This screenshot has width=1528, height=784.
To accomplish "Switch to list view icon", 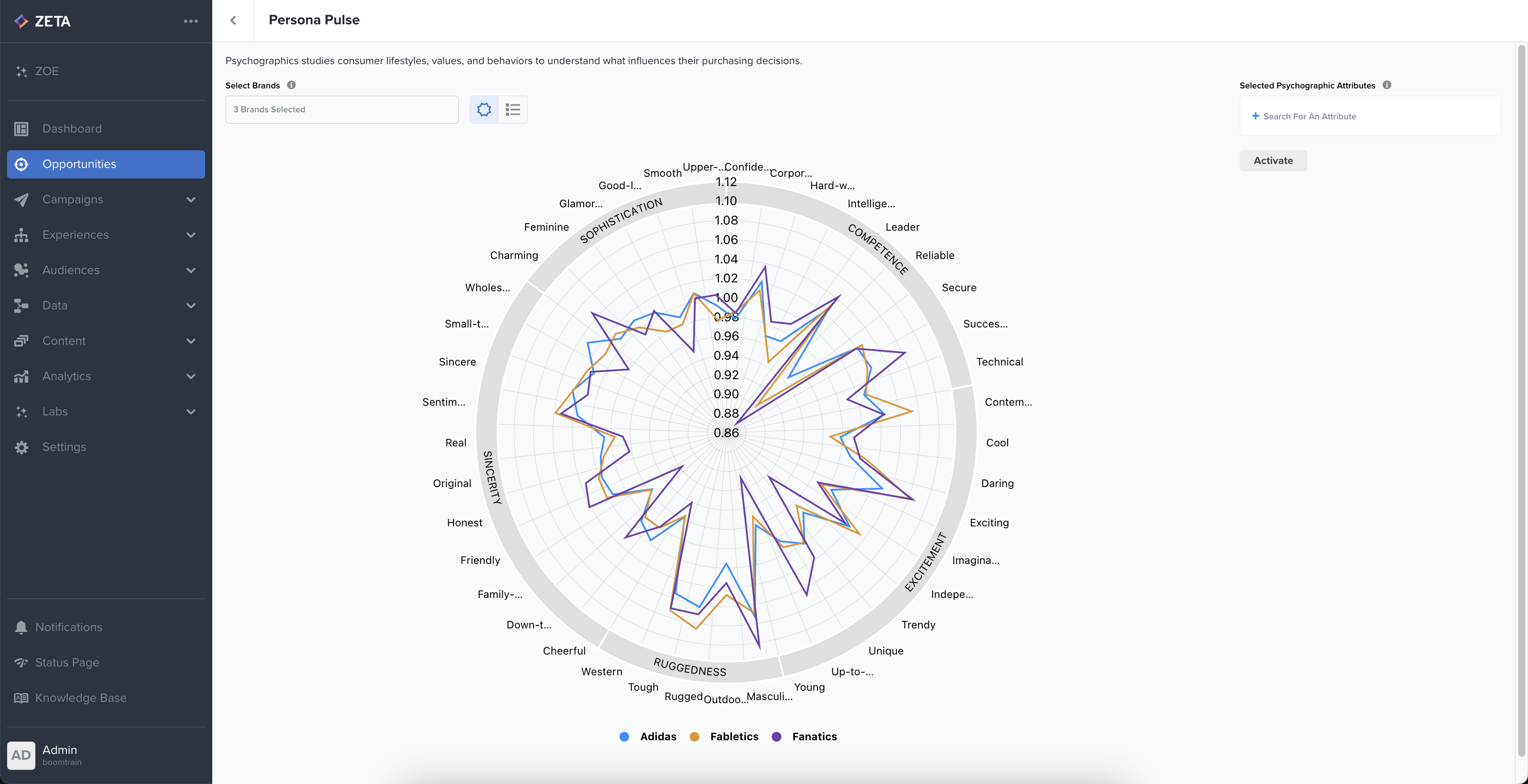I will point(512,110).
